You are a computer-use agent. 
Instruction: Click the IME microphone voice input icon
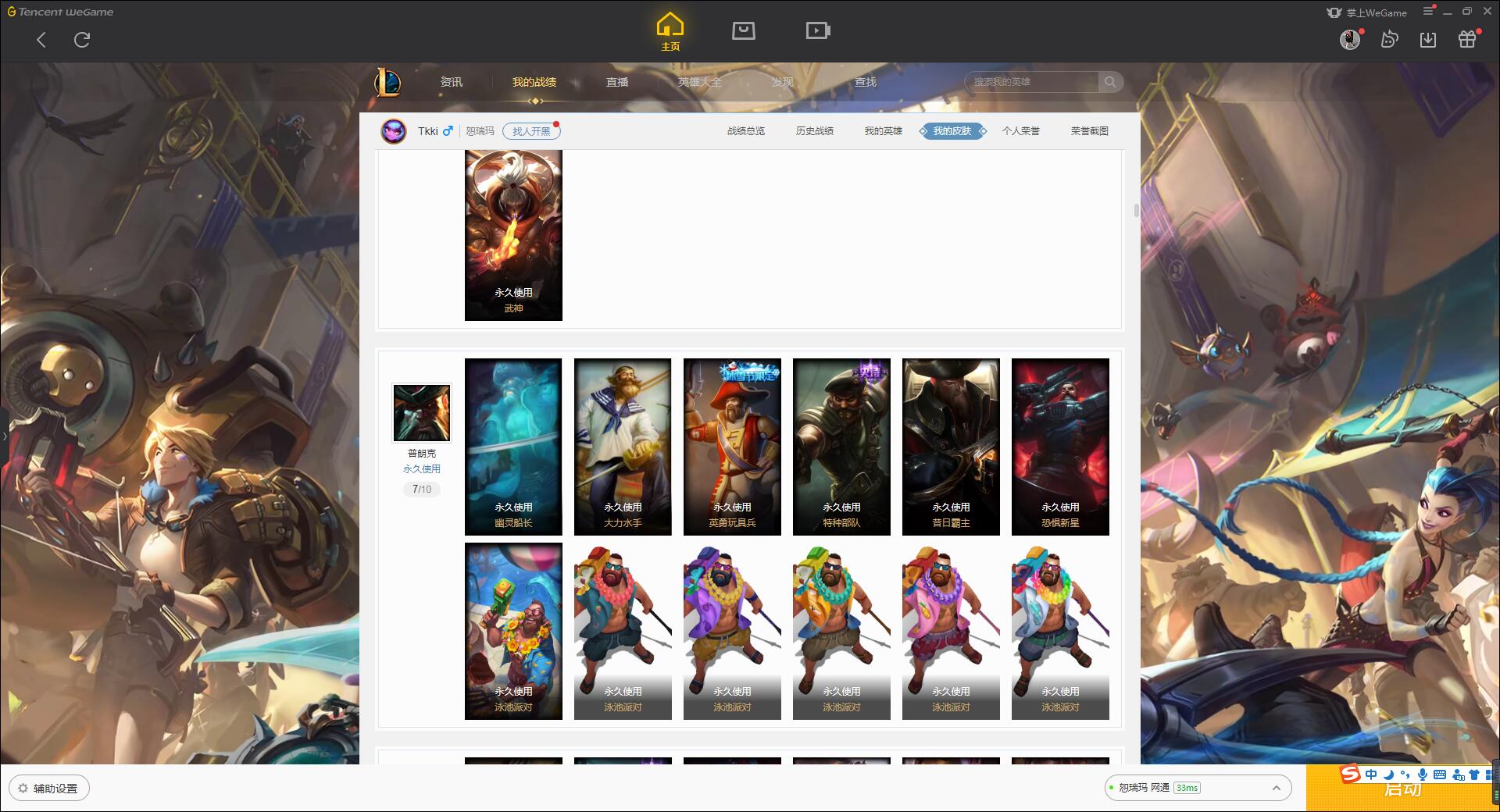click(x=1422, y=775)
